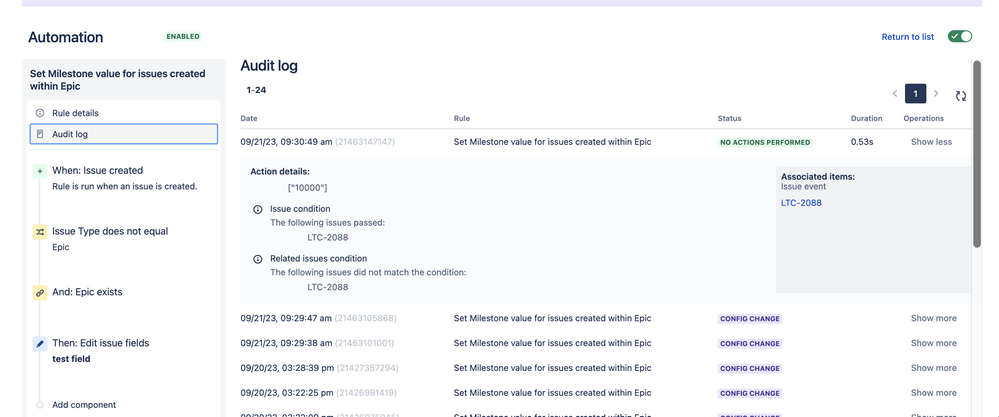Image resolution: width=999 pixels, height=417 pixels.
Task: Click the 1-24 results count
Action: pyautogui.click(x=256, y=90)
